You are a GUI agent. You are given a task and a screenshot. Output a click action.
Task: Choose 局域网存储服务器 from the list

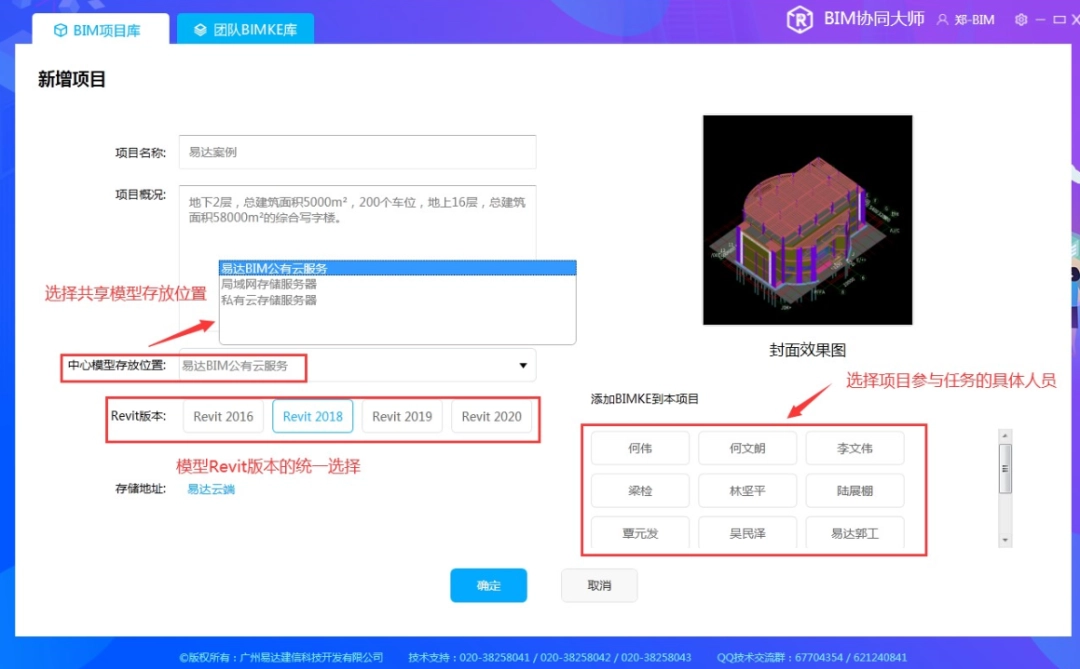tap(269, 284)
